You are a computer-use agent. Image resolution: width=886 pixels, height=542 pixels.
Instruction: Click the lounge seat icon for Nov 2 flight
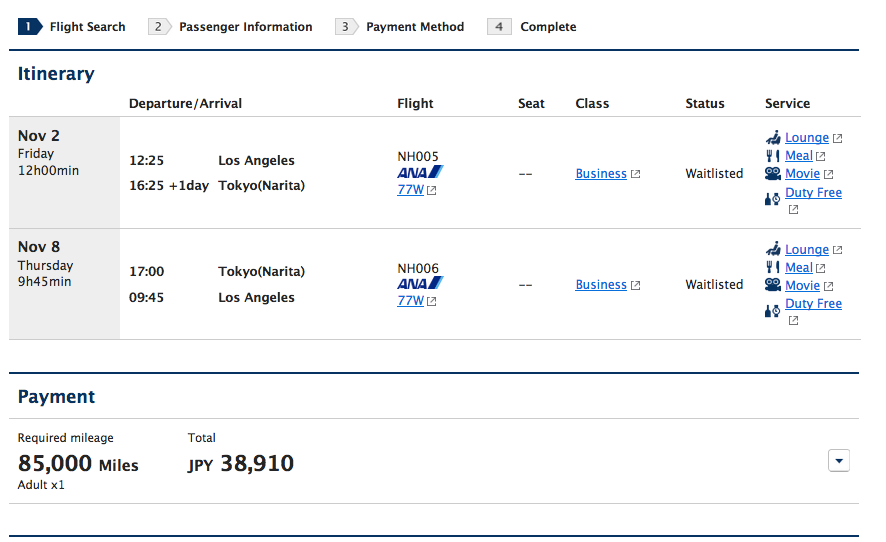(x=773, y=138)
